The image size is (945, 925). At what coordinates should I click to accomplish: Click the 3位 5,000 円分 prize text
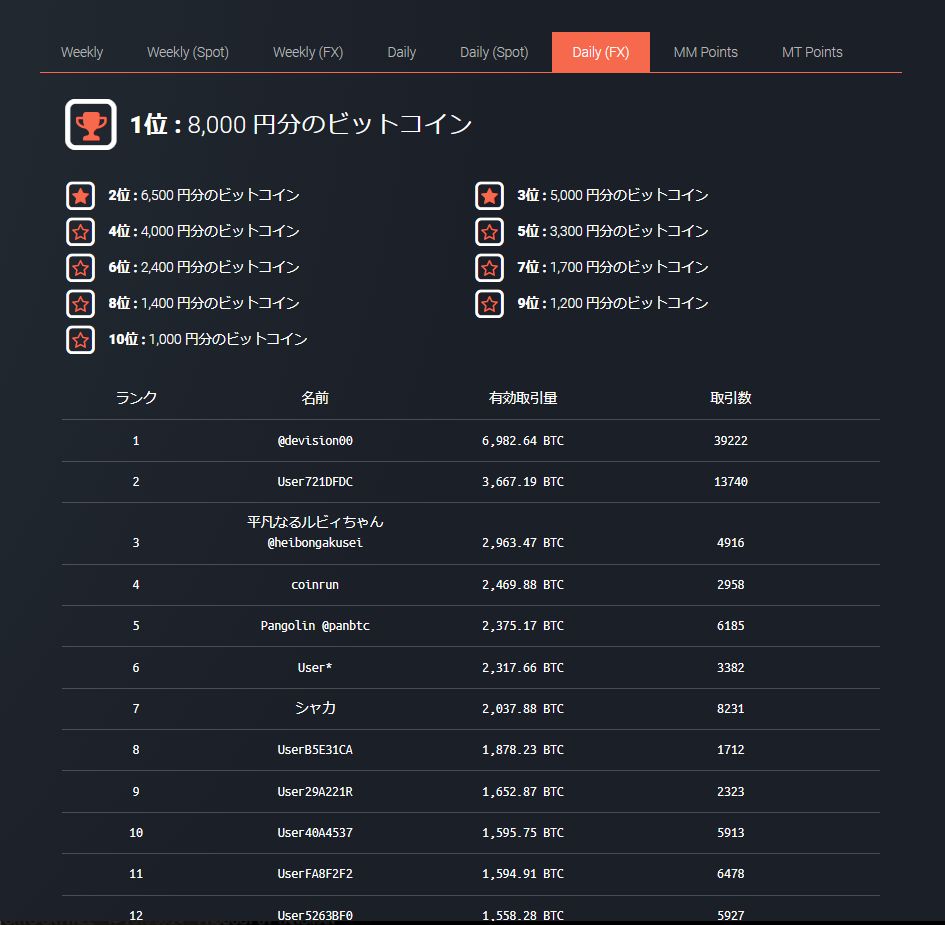coord(613,195)
